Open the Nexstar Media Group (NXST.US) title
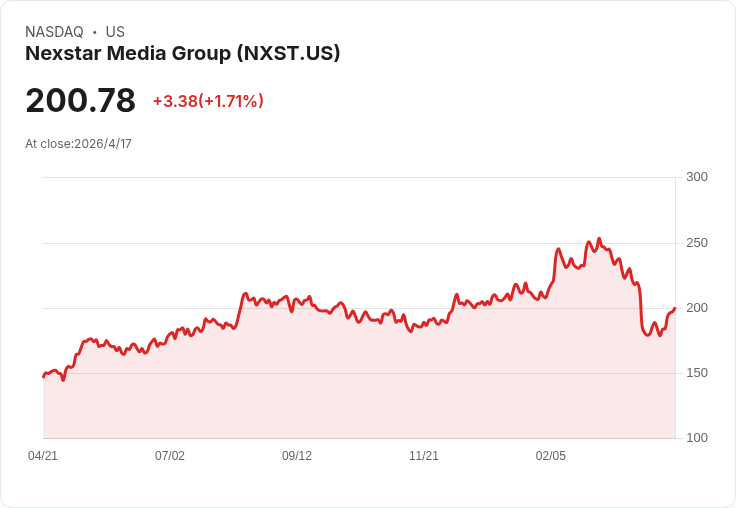This screenshot has width=736, height=508. [x=183, y=53]
